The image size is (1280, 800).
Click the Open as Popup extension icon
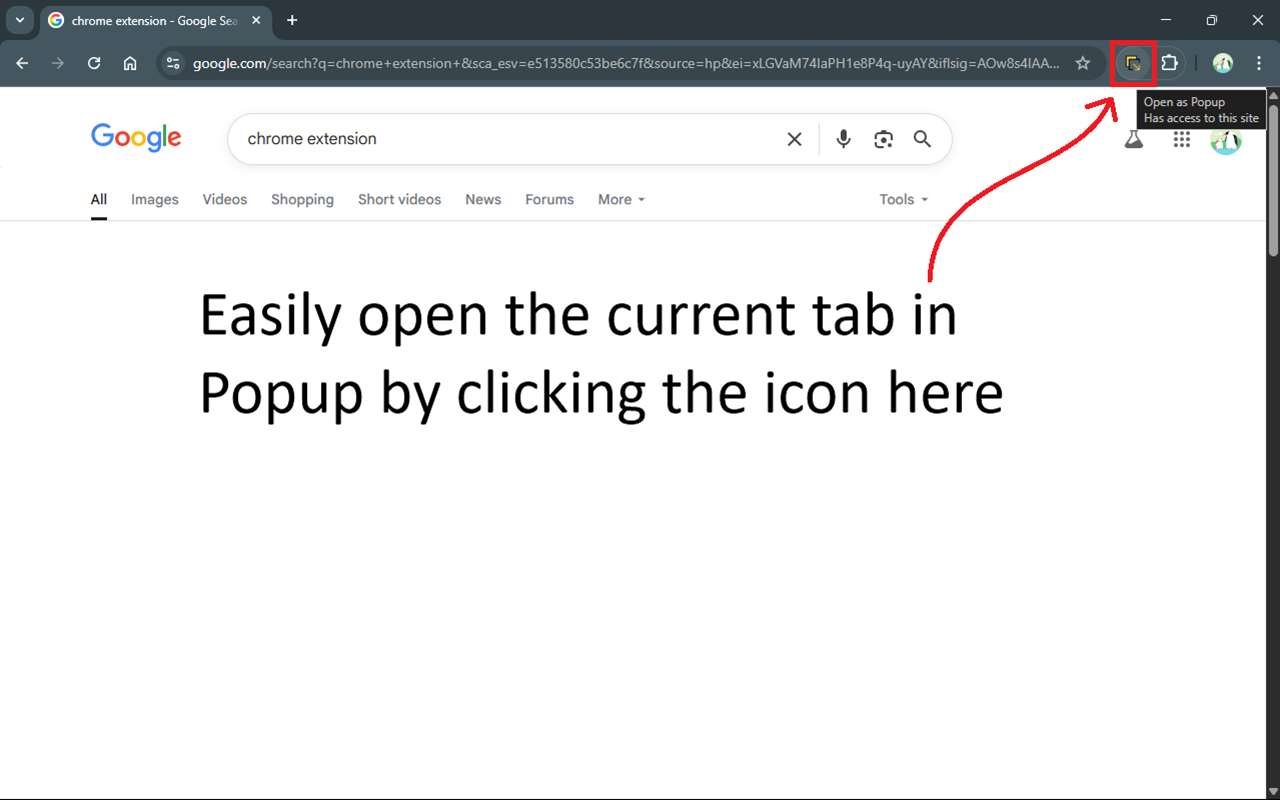point(1133,62)
